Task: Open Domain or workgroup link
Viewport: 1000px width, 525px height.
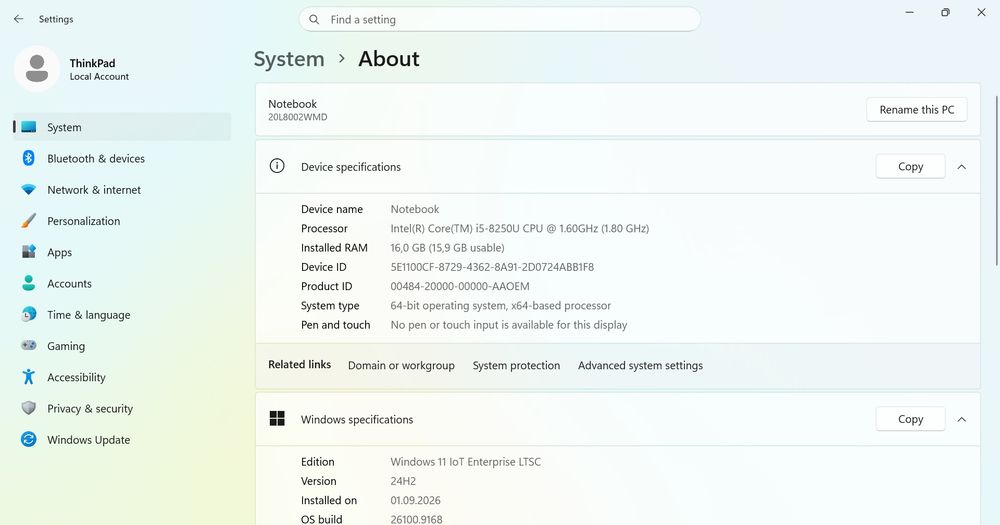Action: [x=401, y=366]
